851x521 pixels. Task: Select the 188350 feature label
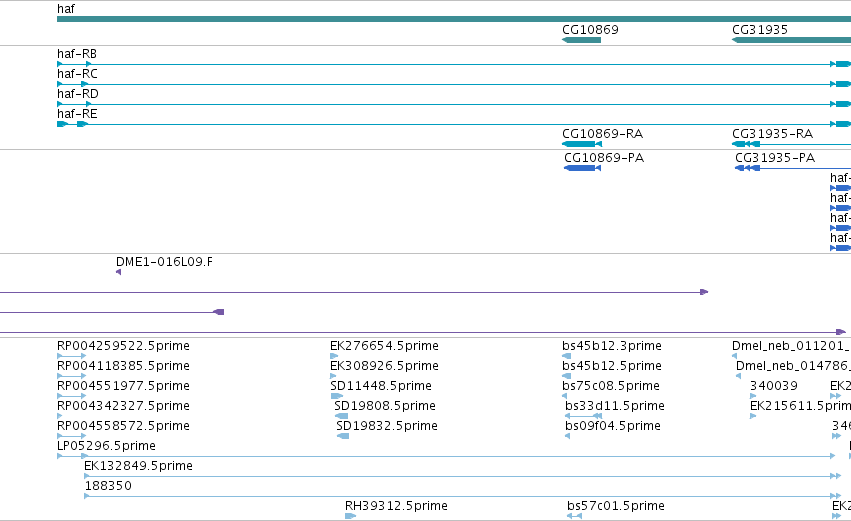coord(108,486)
